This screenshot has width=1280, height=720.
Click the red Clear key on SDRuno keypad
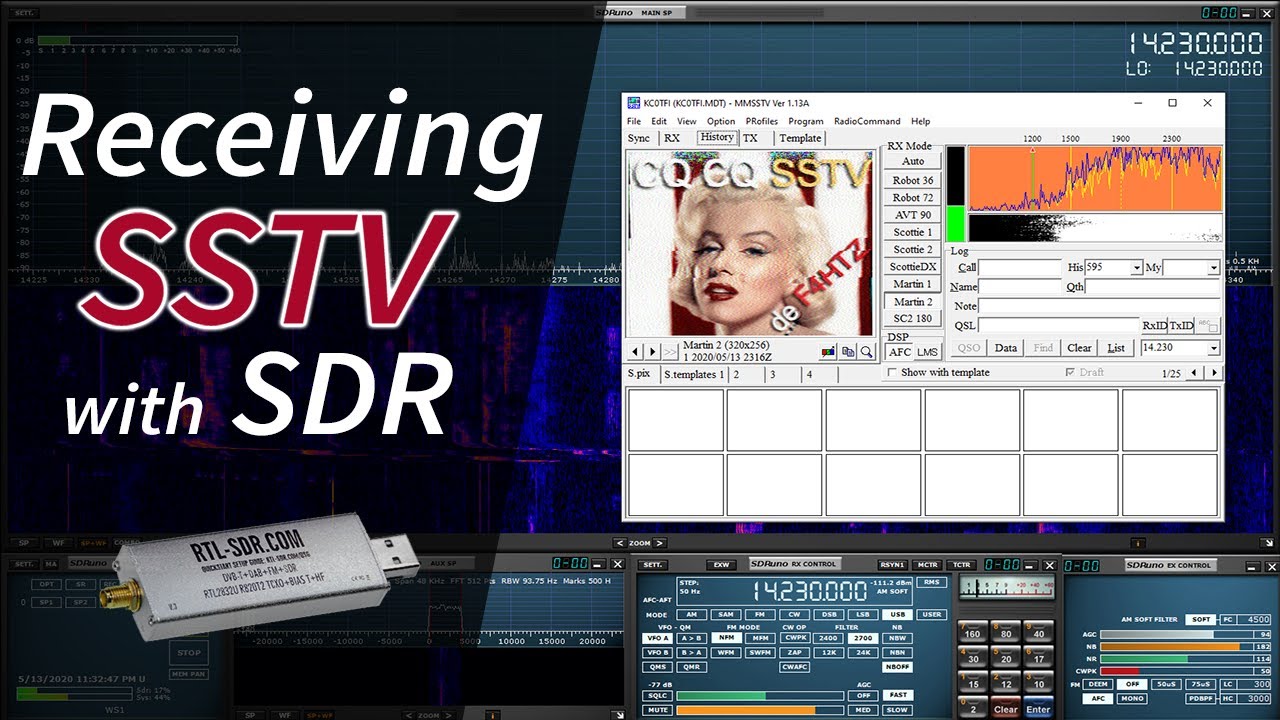pos(1005,709)
